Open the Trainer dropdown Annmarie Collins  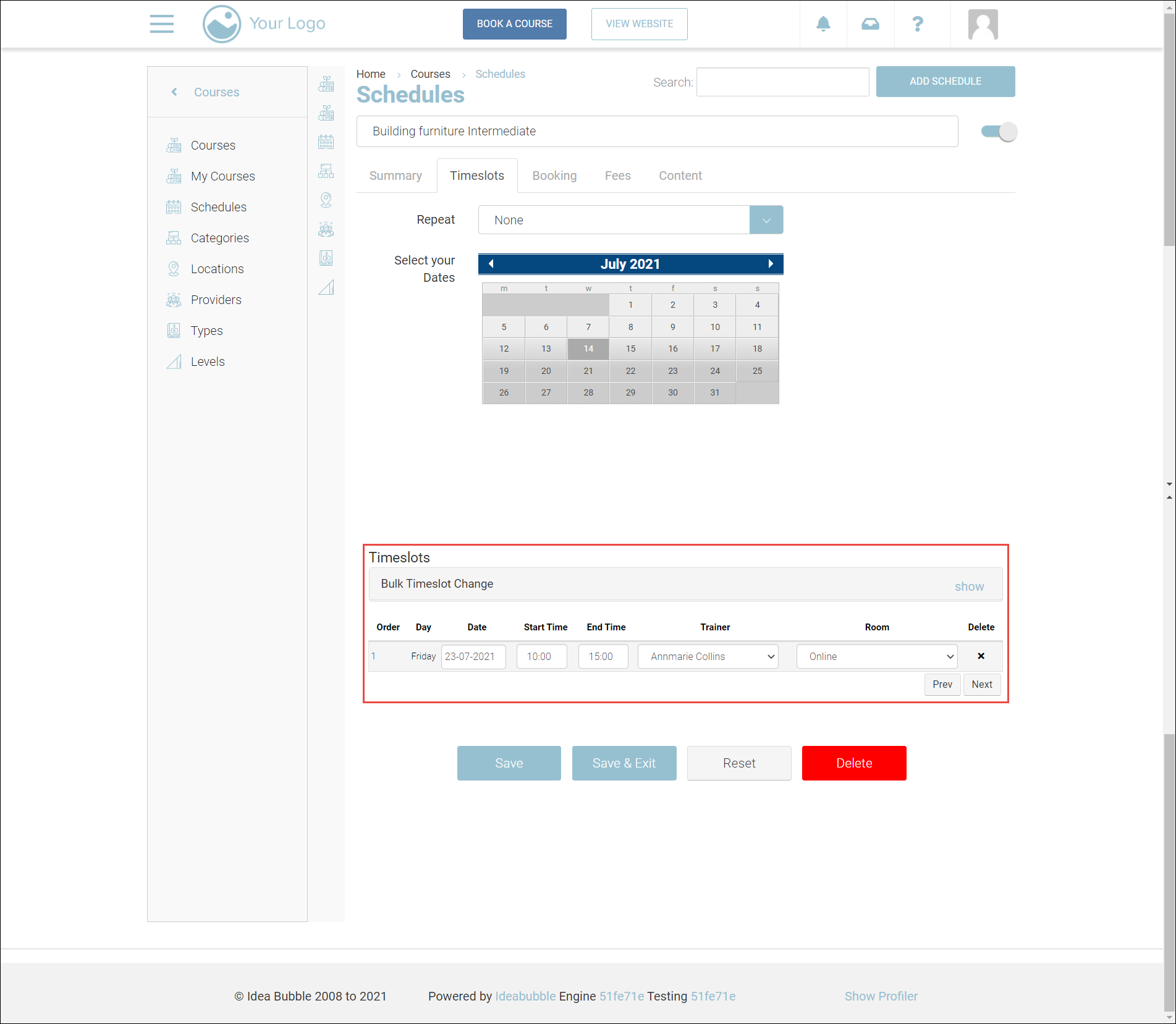coord(708,656)
